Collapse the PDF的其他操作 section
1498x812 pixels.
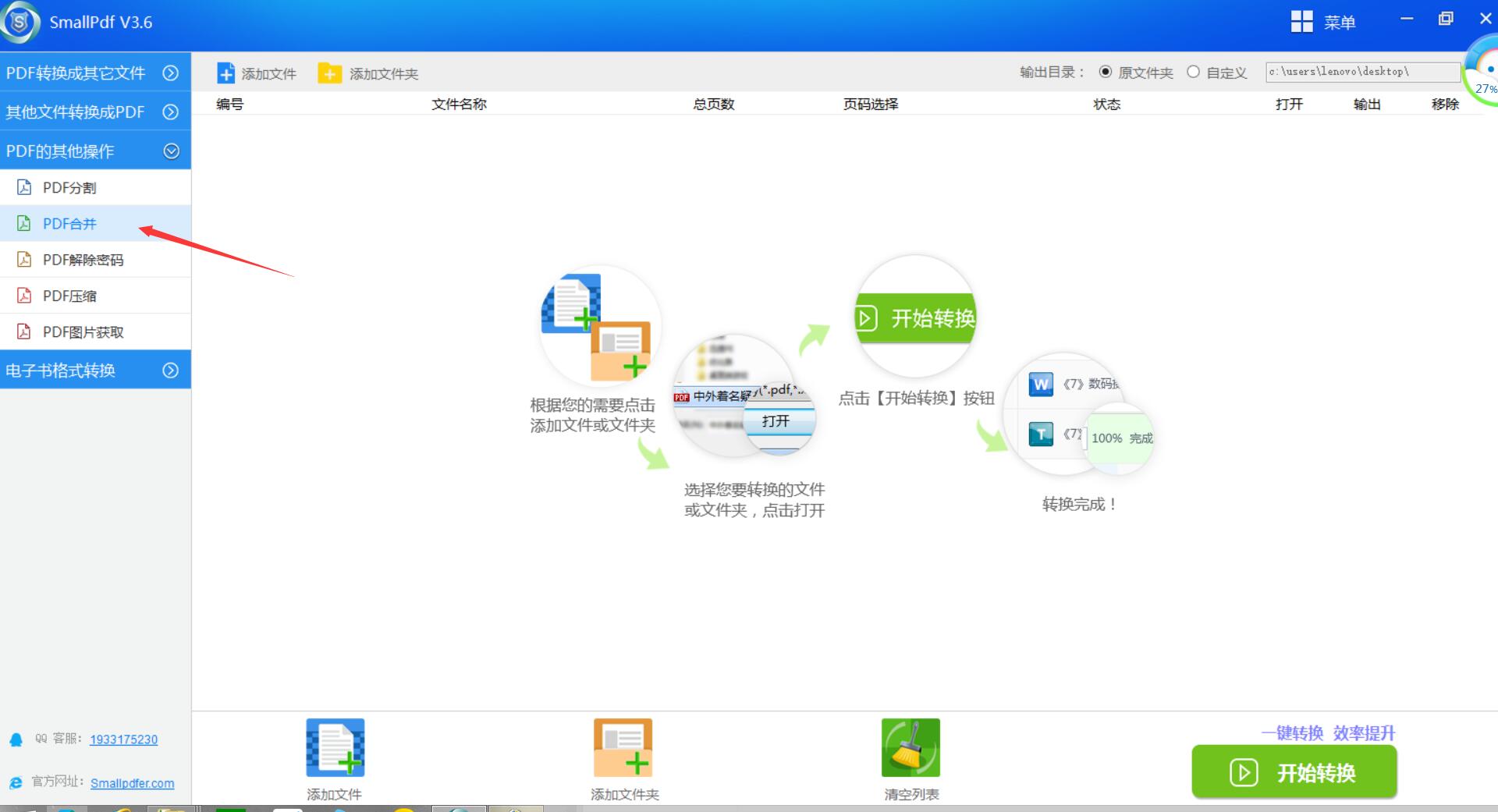[95, 151]
